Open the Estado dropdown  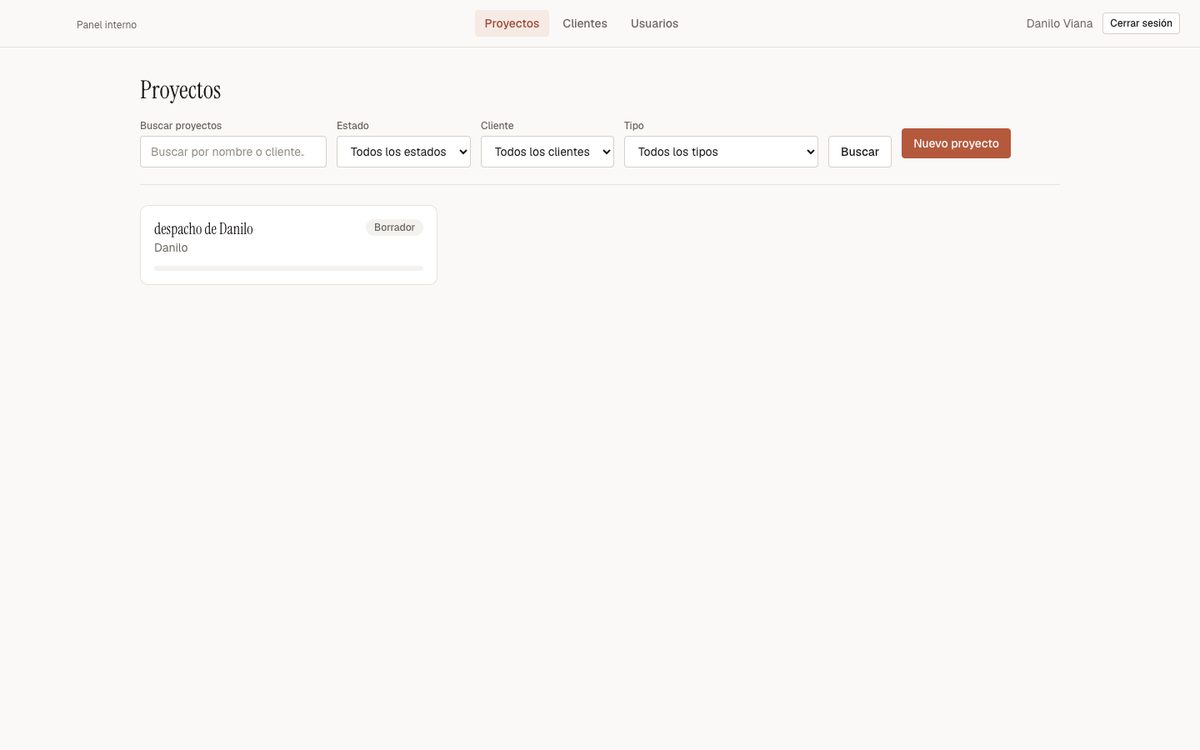403,152
